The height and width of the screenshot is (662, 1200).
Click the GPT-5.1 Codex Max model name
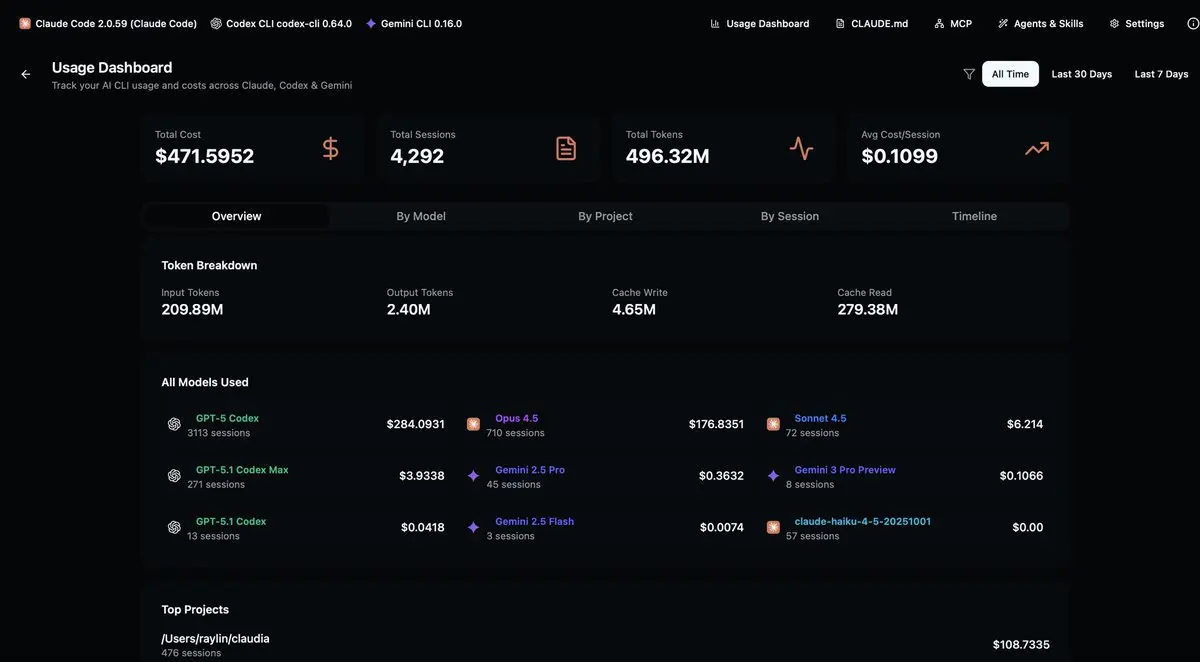point(242,470)
